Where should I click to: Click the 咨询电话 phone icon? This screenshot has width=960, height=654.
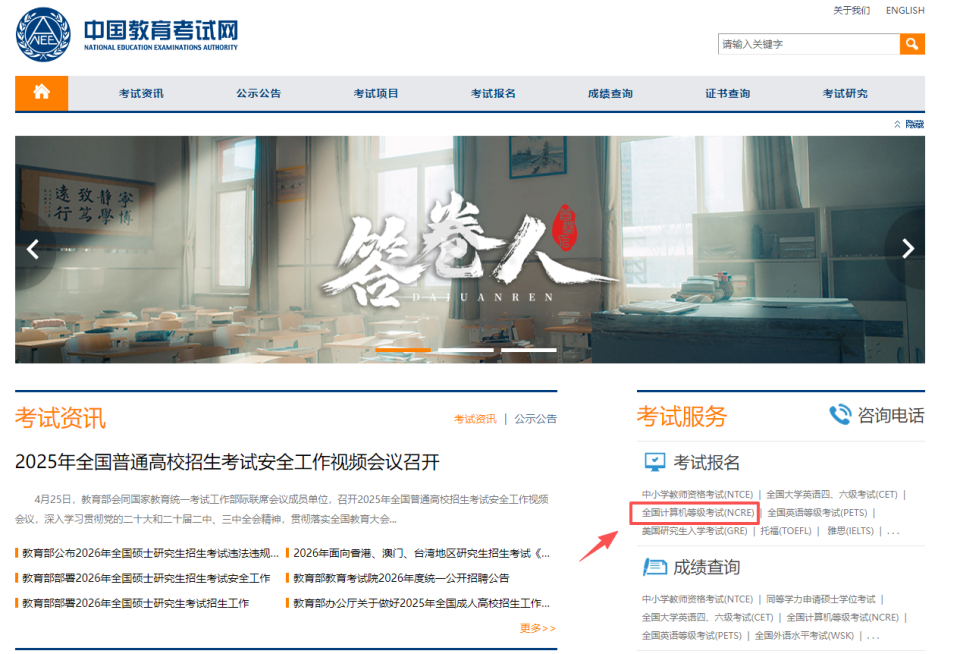(x=840, y=415)
